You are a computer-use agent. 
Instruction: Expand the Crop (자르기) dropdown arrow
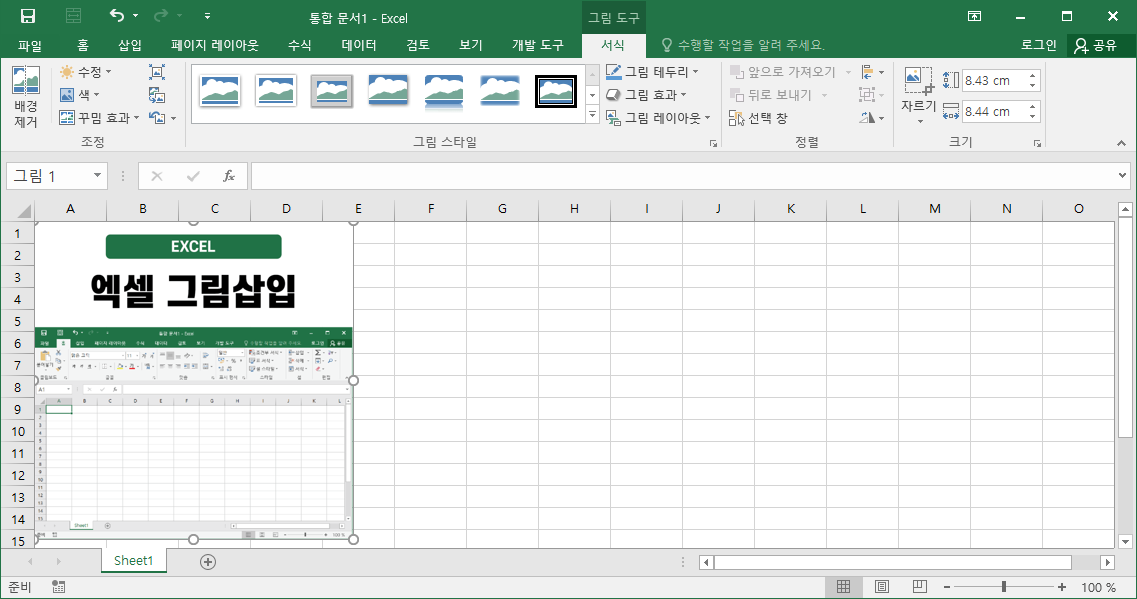click(x=919, y=122)
